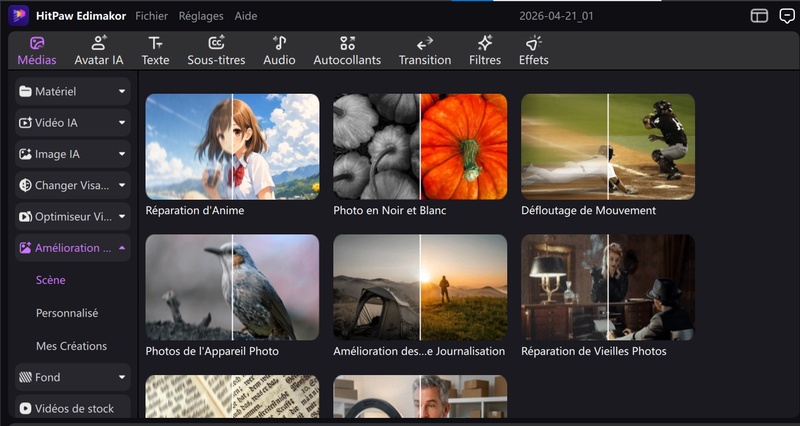Viewport: 800px width, 426px height.
Task: Expand the Image IA dropdown arrow
Action: (122, 154)
